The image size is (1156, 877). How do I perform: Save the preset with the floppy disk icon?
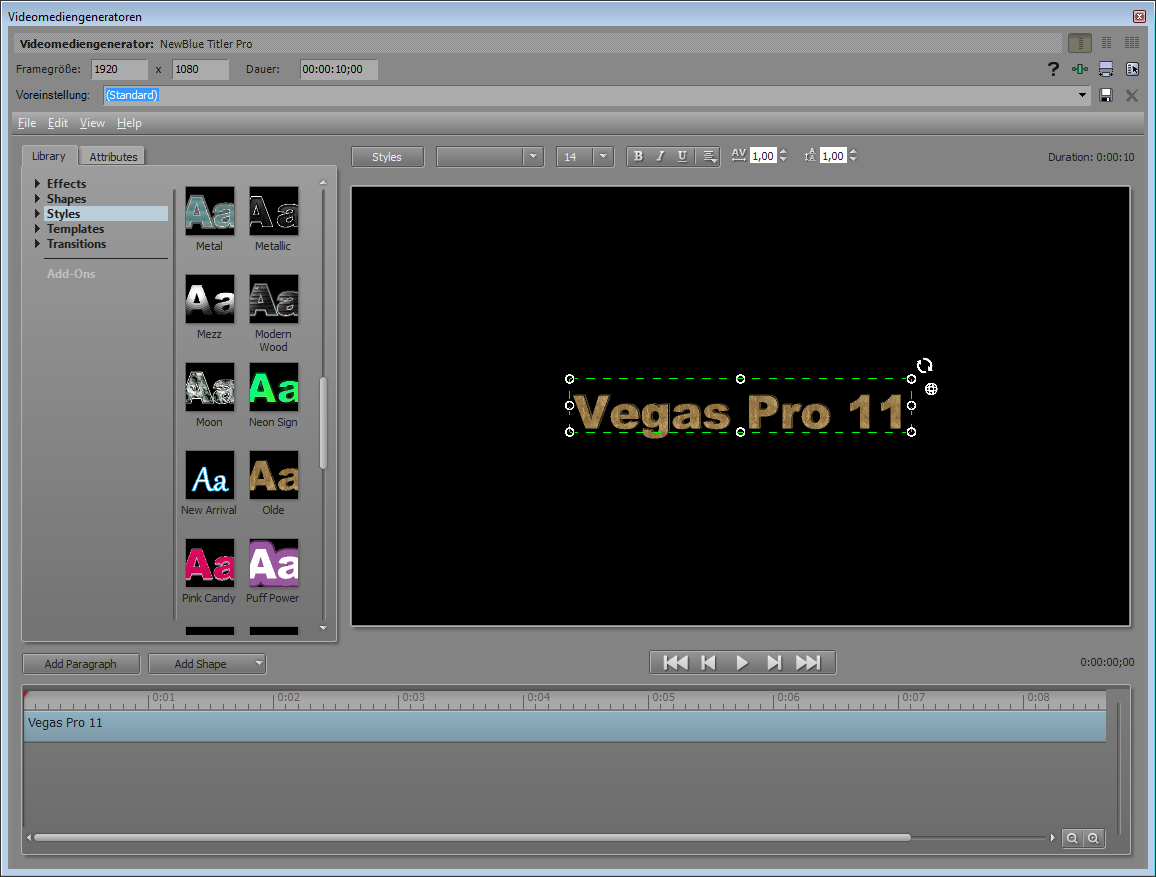click(1106, 95)
